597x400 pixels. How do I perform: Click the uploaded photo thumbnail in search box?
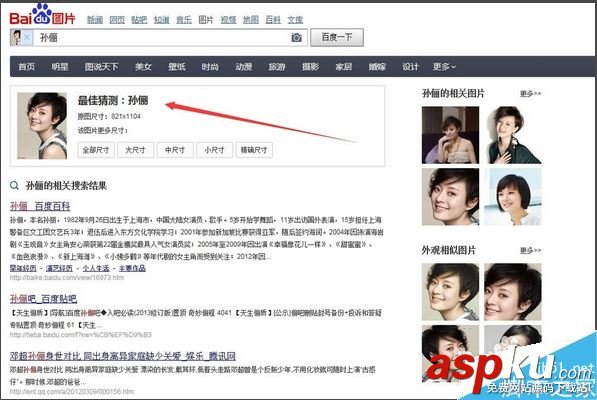click(x=16, y=37)
